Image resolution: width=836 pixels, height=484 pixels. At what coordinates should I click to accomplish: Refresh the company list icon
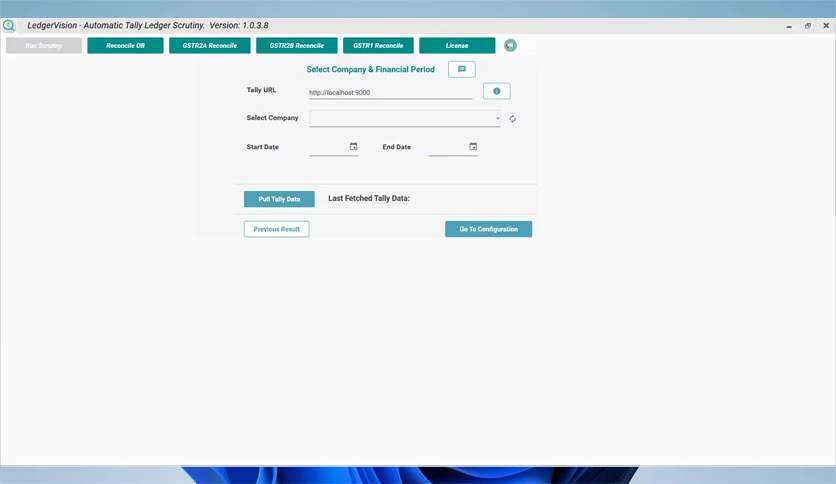pos(512,119)
